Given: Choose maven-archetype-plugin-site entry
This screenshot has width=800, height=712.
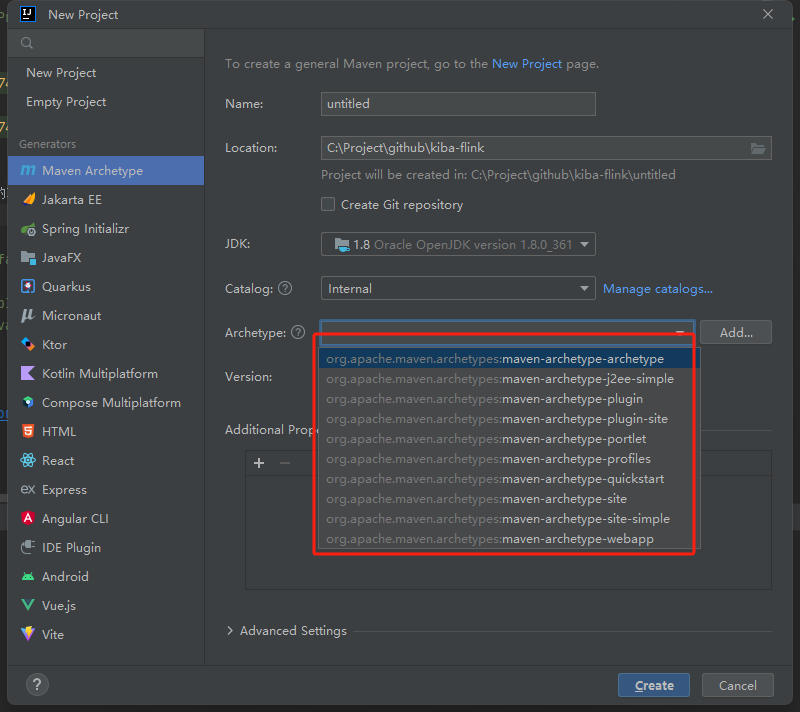Looking at the screenshot, I should coord(509,419).
